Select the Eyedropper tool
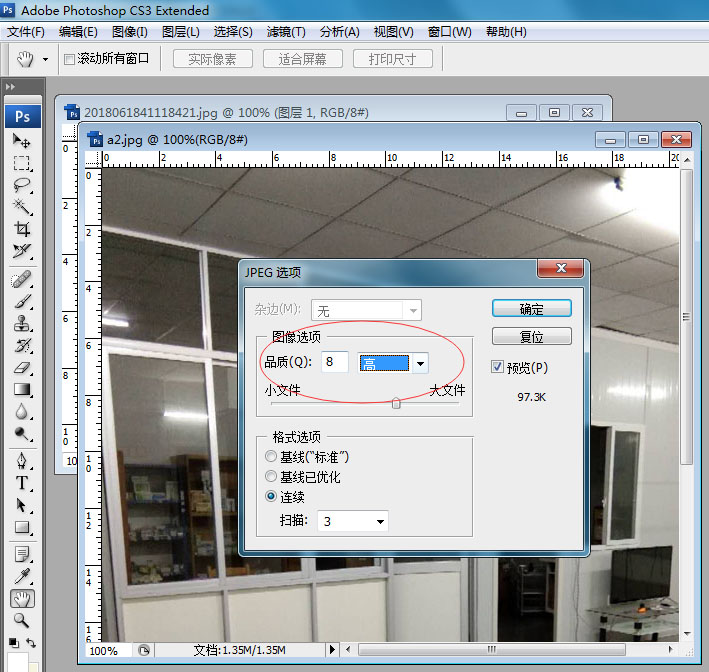 point(22,575)
